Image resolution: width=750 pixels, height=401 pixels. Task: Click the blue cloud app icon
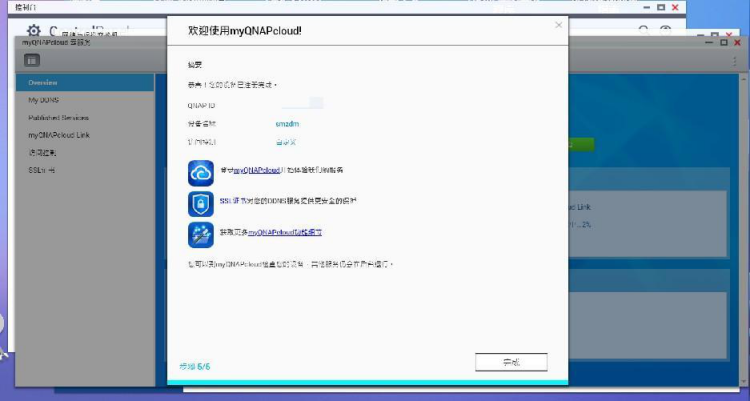pyautogui.click(x=201, y=173)
